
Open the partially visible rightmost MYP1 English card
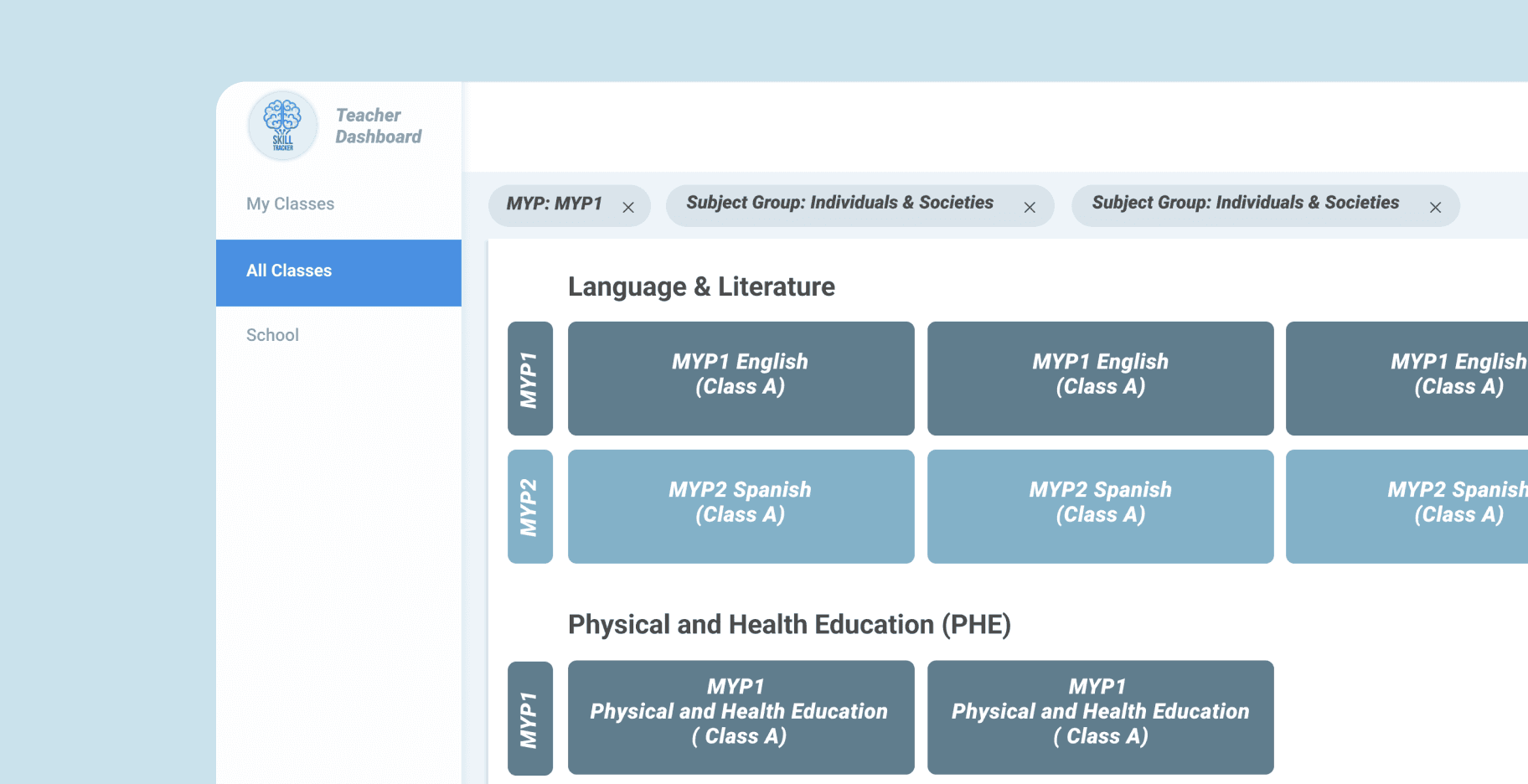pyautogui.click(x=1424, y=379)
